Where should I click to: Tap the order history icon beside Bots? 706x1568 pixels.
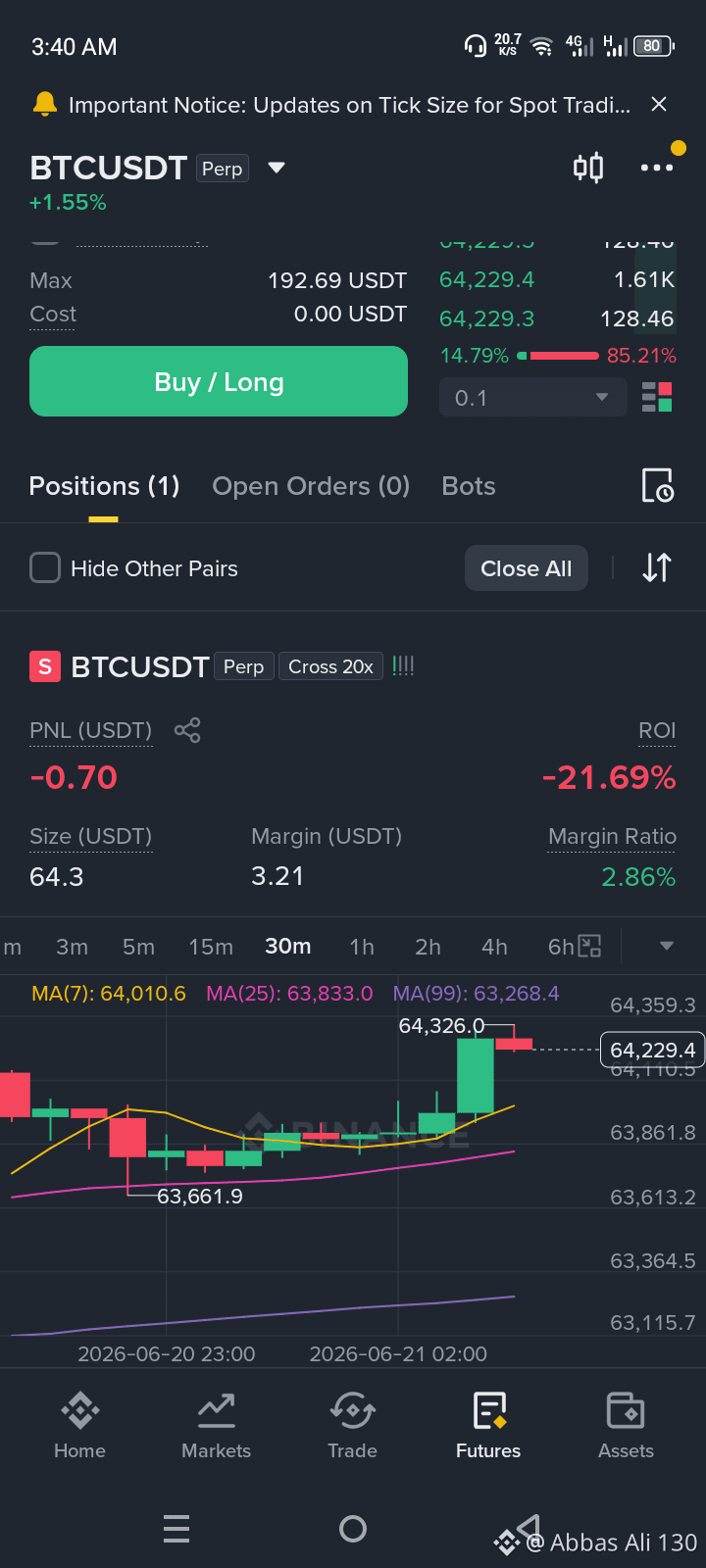click(x=657, y=485)
